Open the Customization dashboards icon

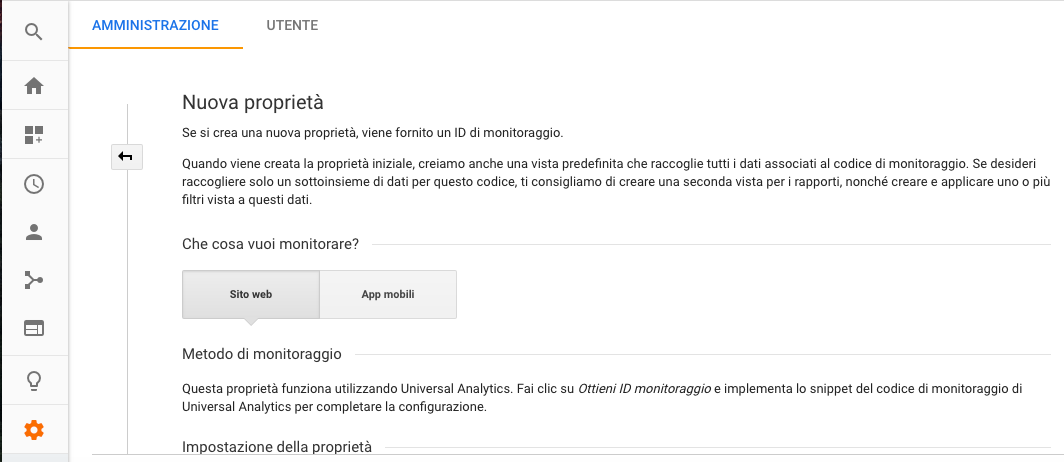click(x=34, y=135)
